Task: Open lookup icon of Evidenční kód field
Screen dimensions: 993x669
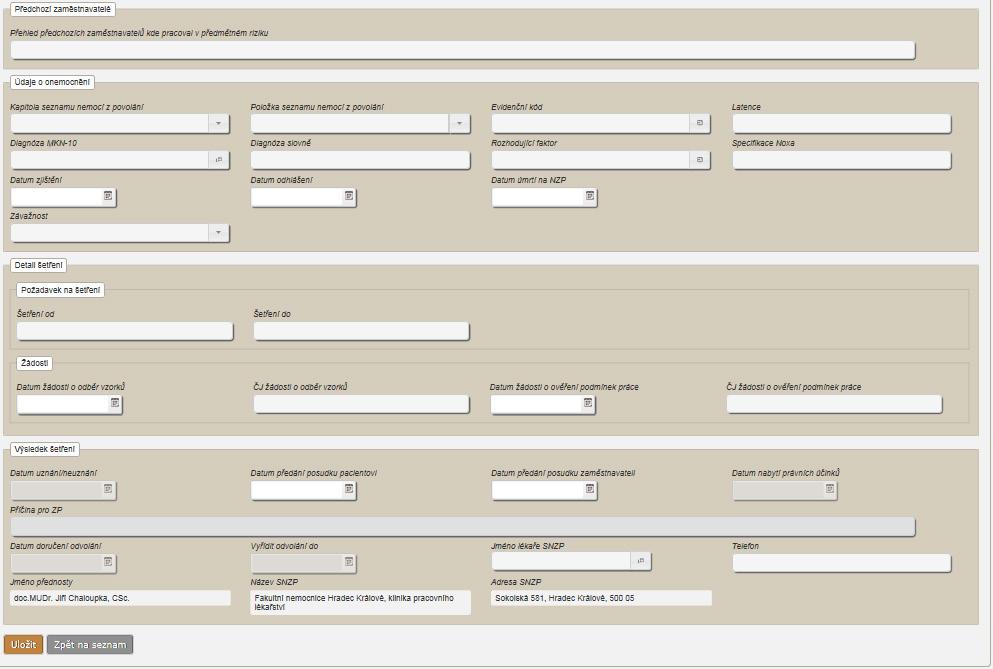Action: [x=700, y=124]
